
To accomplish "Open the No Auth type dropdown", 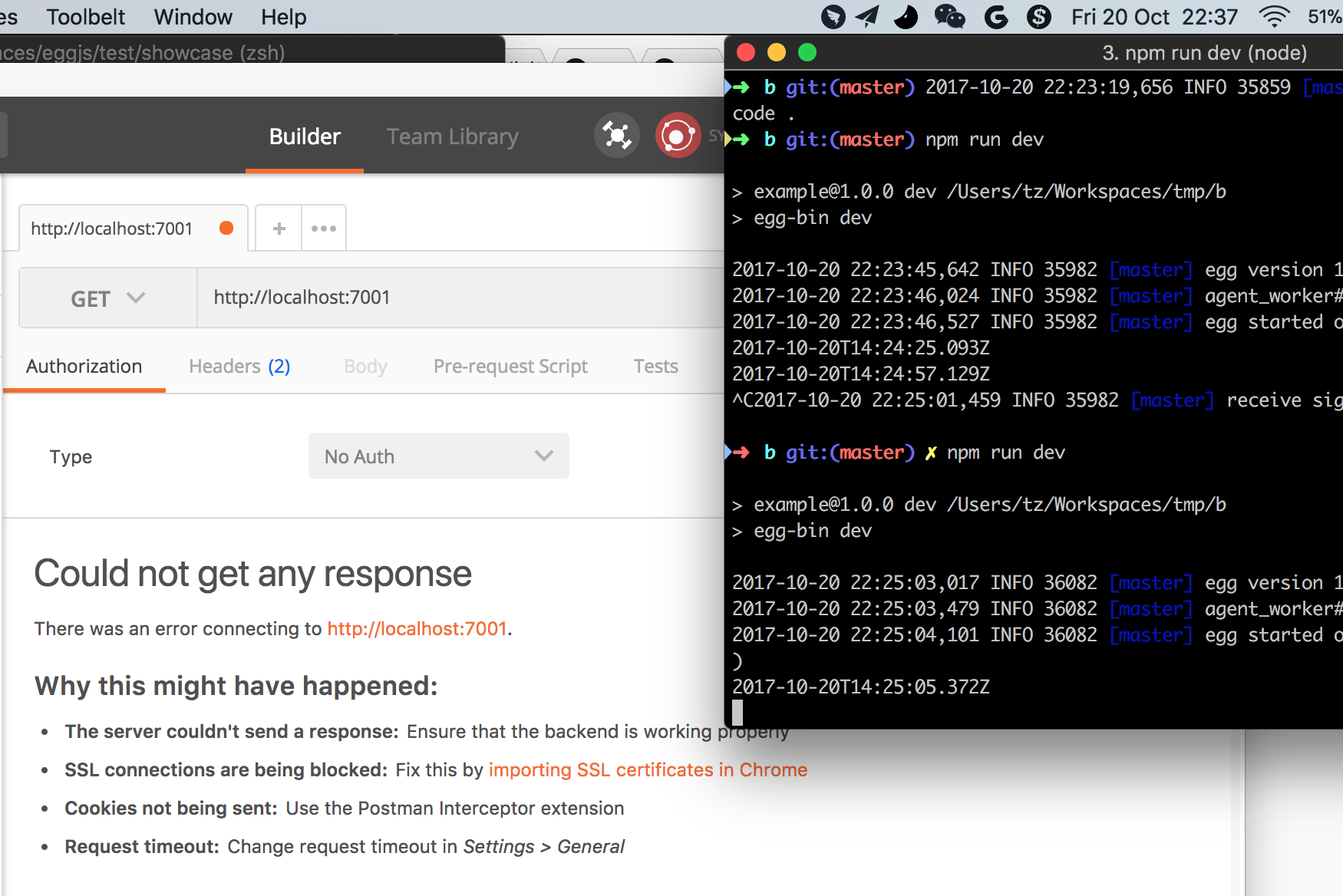I will pos(438,456).
